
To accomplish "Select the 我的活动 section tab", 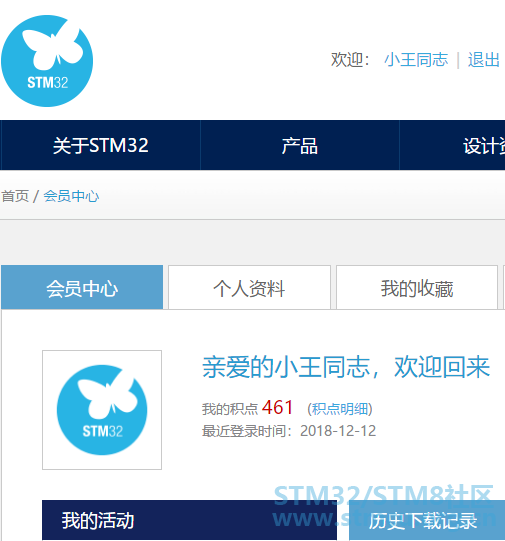I will click(x=189, y=520).
